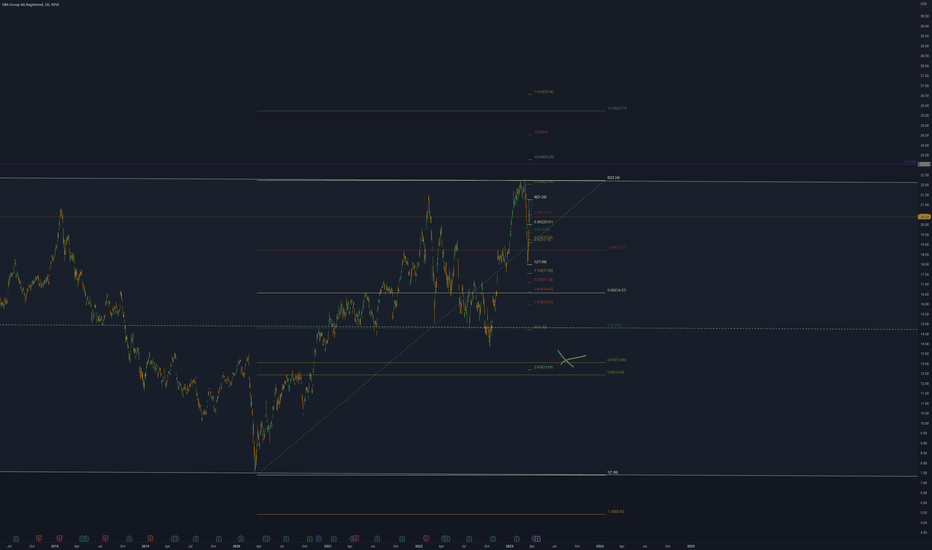This screenshot has width=932, height=550.
Task: Select the 2.618(12.69) extension label
Action: tap(543, 367)
